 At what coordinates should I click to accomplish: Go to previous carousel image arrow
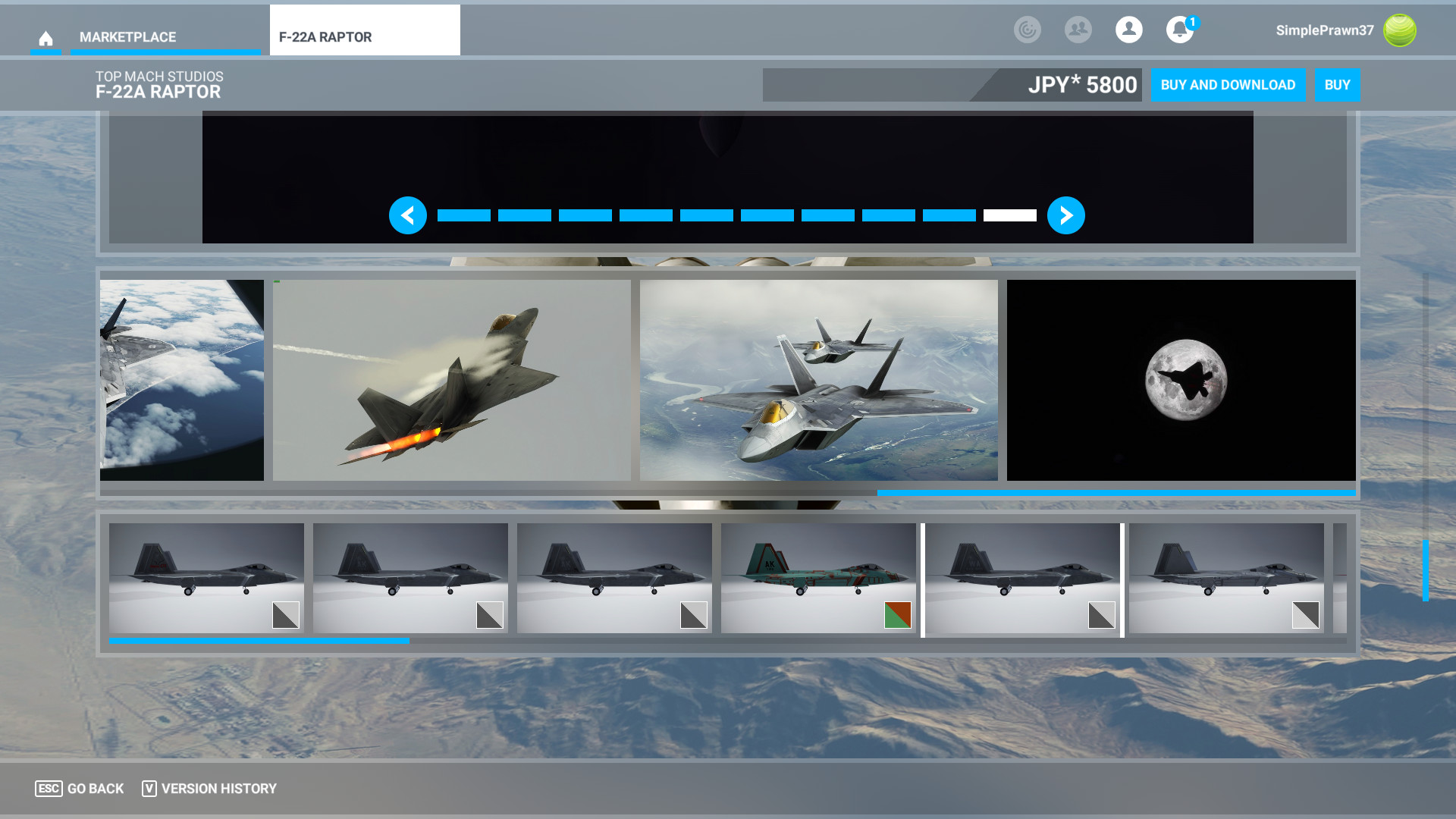pos(408,215)
